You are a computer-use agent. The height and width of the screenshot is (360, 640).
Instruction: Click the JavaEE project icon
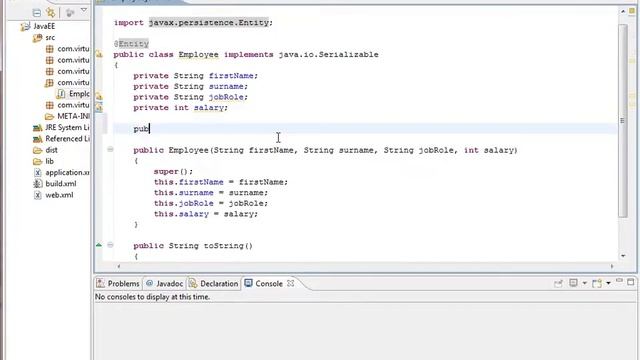point(26,27)
